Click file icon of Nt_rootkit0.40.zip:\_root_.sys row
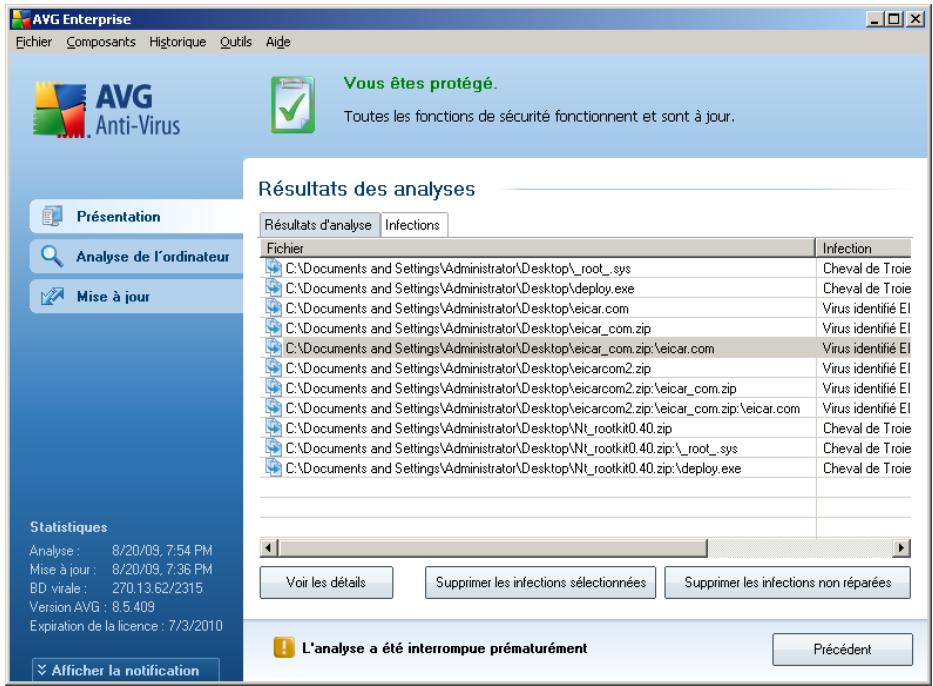This screenshot has height=686, width=933. (x=273, y=448)
